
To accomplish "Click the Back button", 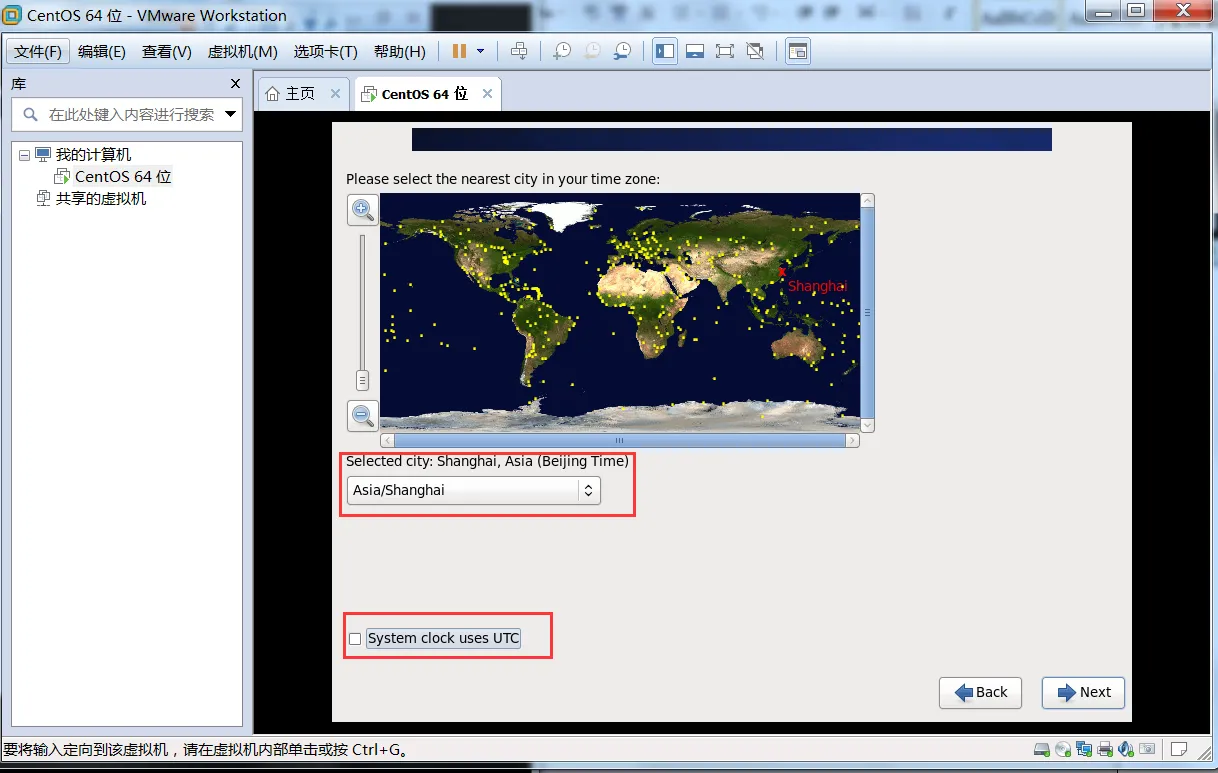I will [x=980, y=692].
